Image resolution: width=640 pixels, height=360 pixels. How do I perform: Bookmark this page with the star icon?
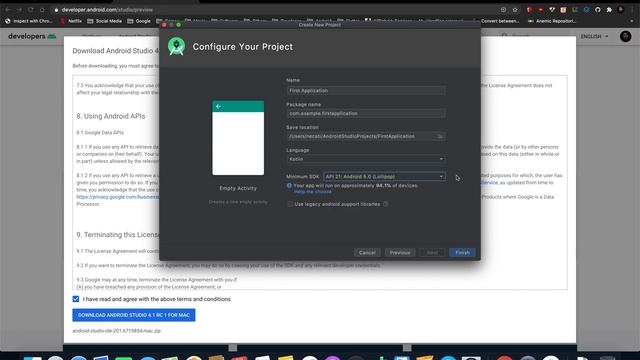coord(515,9)
